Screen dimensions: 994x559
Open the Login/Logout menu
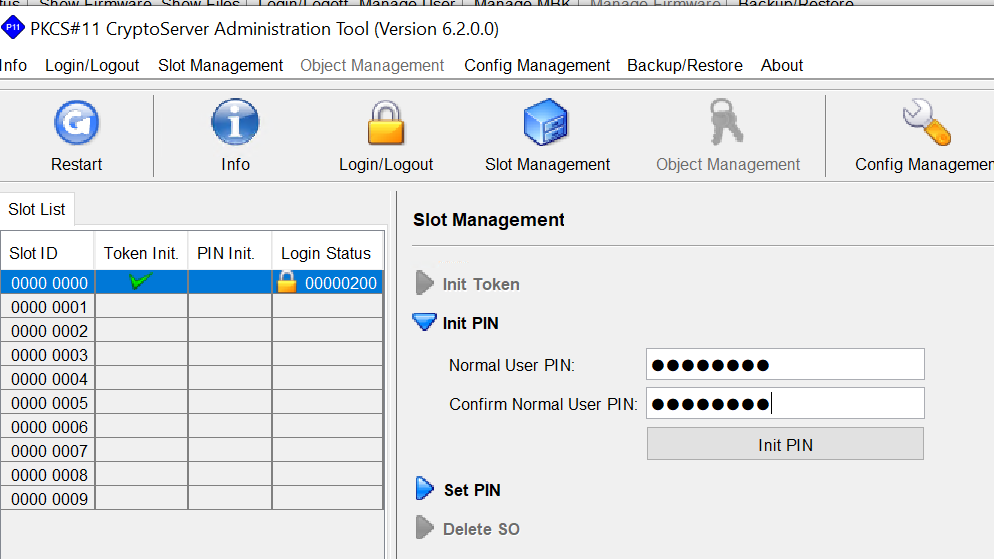click(92, 65)
